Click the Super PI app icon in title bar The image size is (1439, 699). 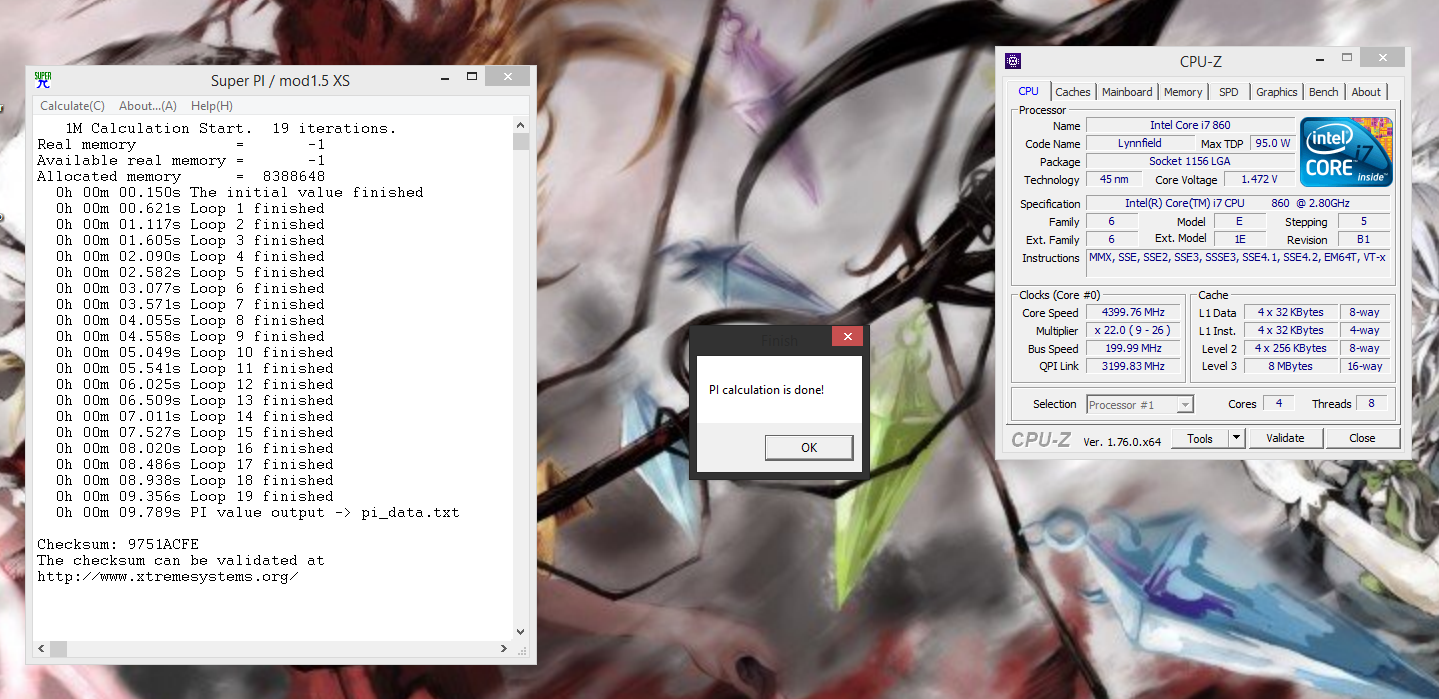click(x=43, y=79)
